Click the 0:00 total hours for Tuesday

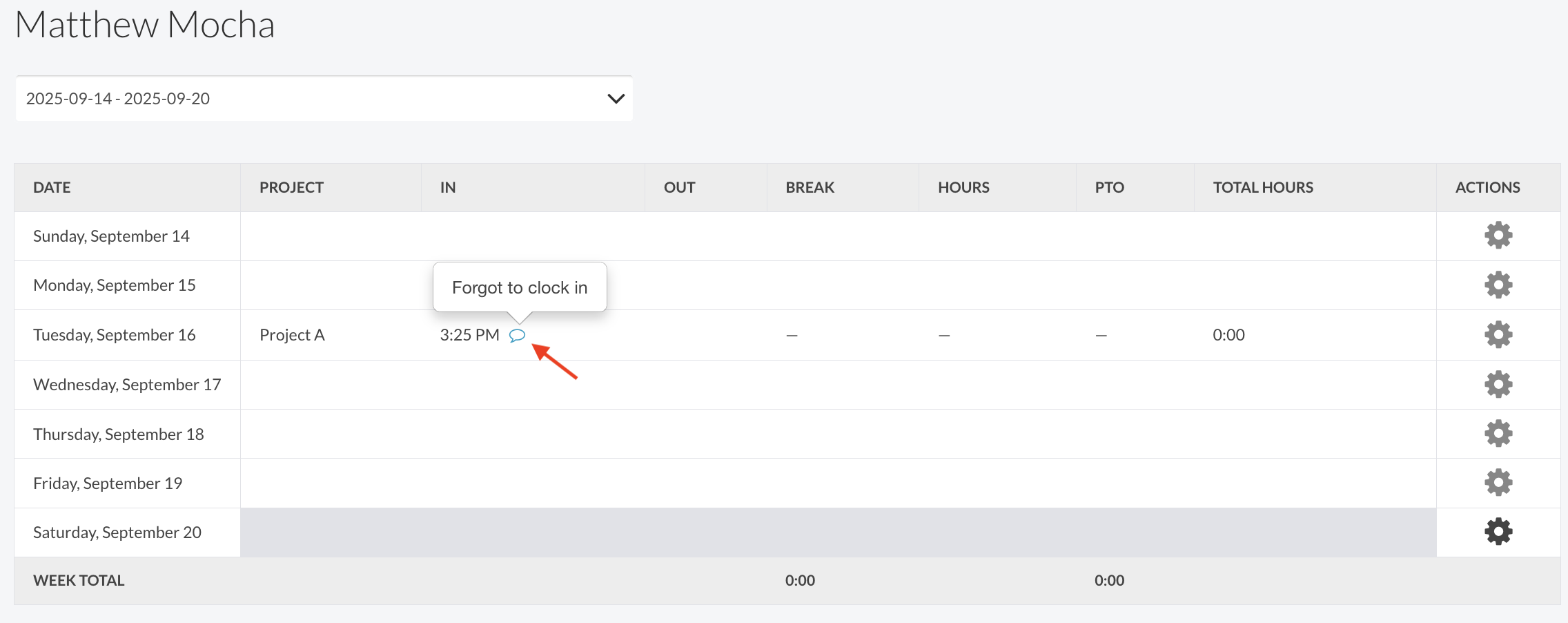pos(1228,335)
